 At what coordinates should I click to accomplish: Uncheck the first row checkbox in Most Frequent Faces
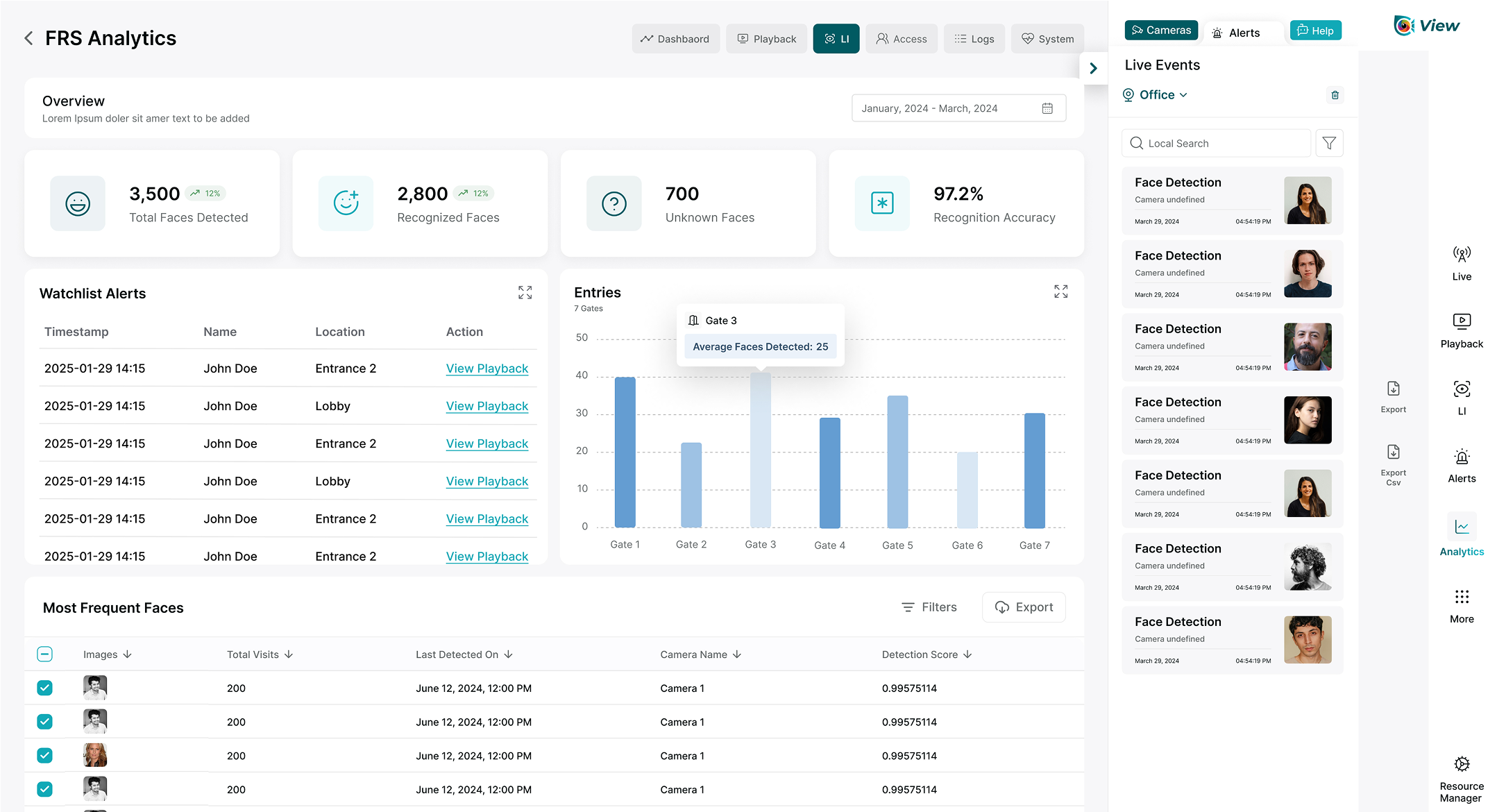pyautogui.click(x=44, y=688)
